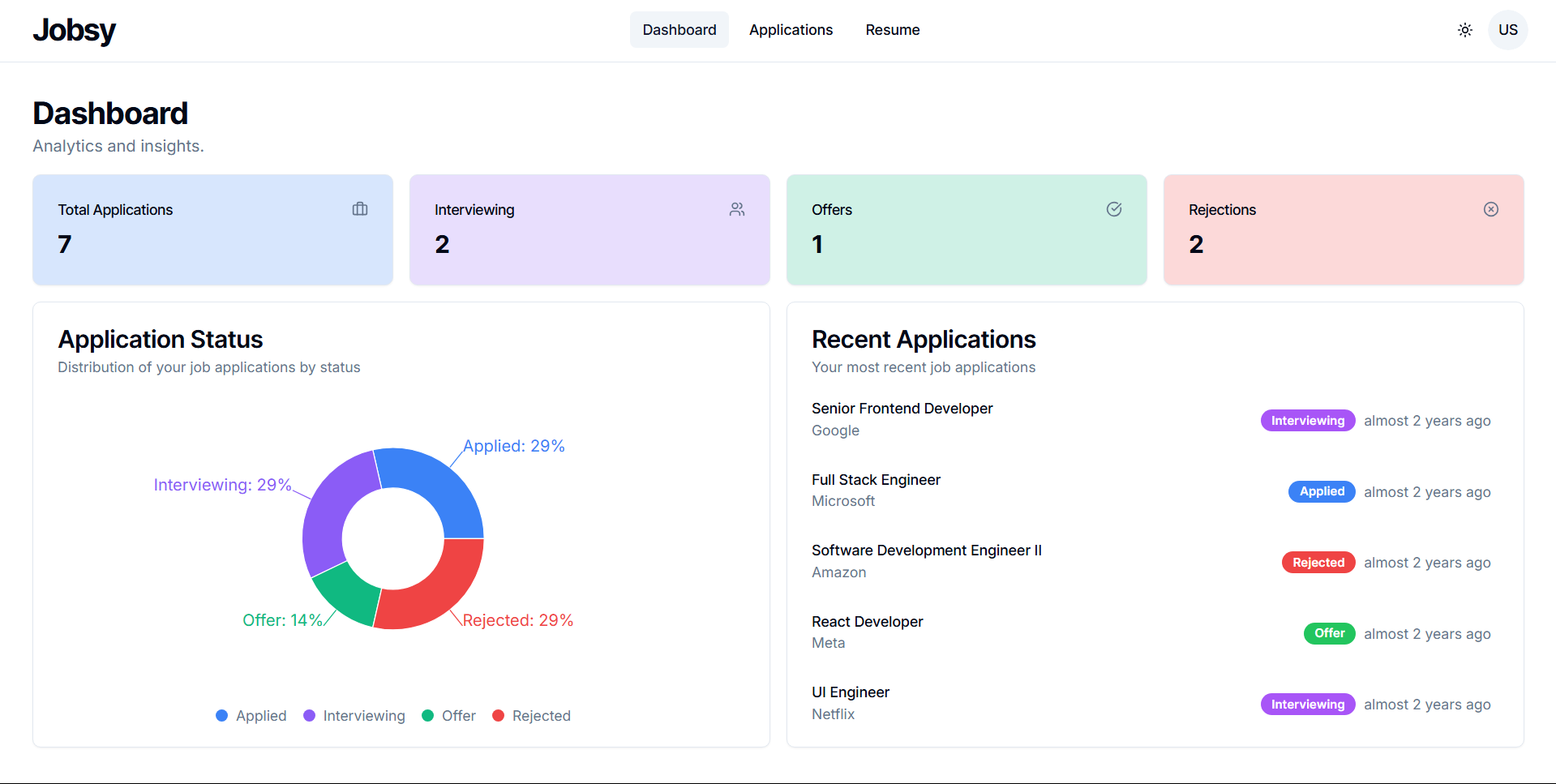Image resolution: width=1556 pixels, height=784 pixels.
Task: Toggle the Applied legend dot in chart
Action: click(x=222, y=715)
